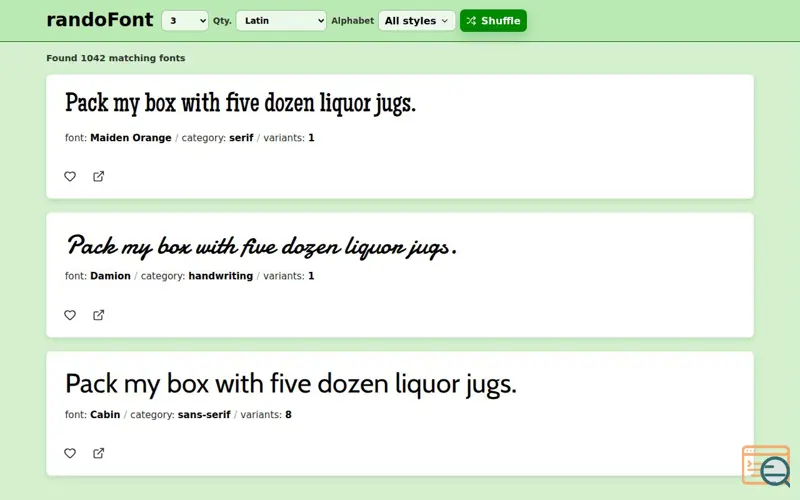Click the Damion handwriting sample sentence
800x500 pixels.
[x=261, y=247]
